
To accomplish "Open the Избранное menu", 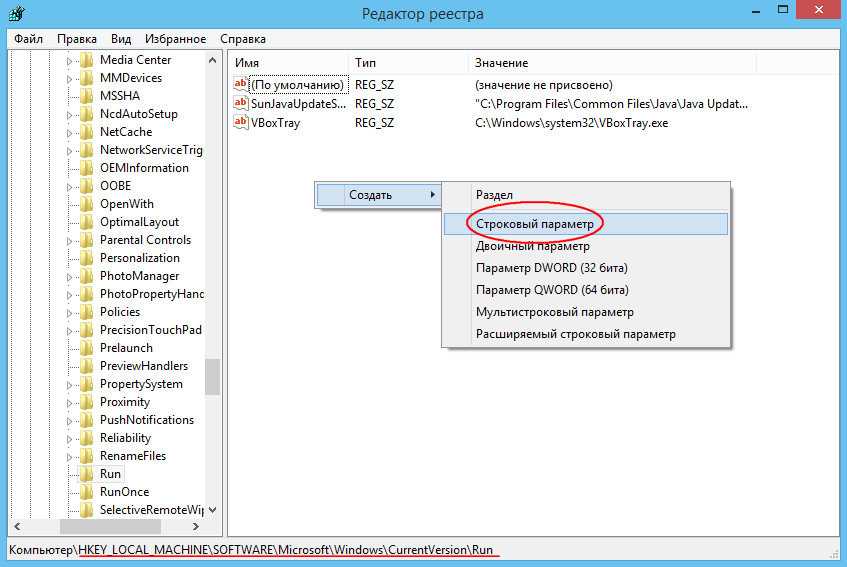I will (174, 39).
